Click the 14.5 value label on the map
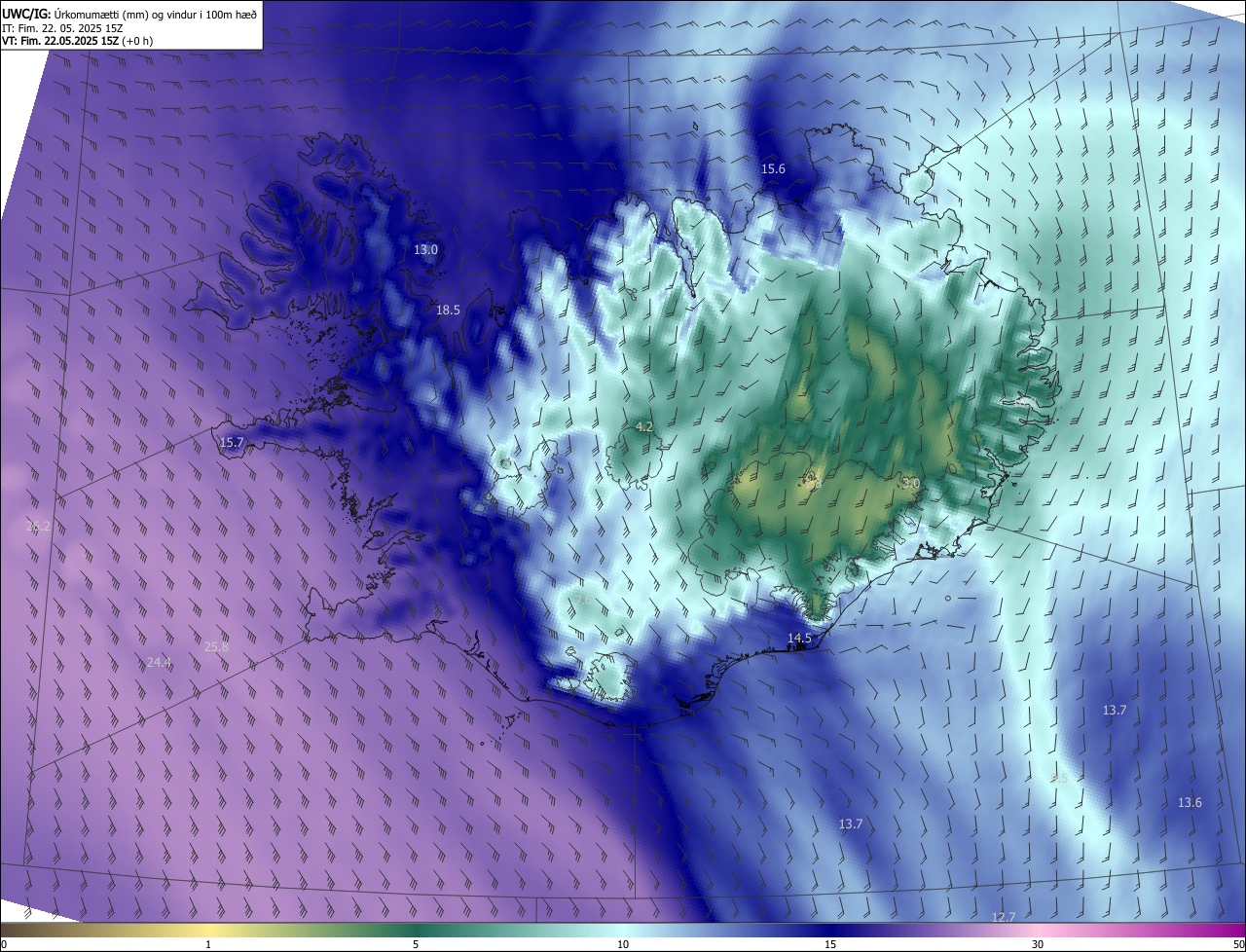This screenshot has height=952, width=1246. click(799, 639)
